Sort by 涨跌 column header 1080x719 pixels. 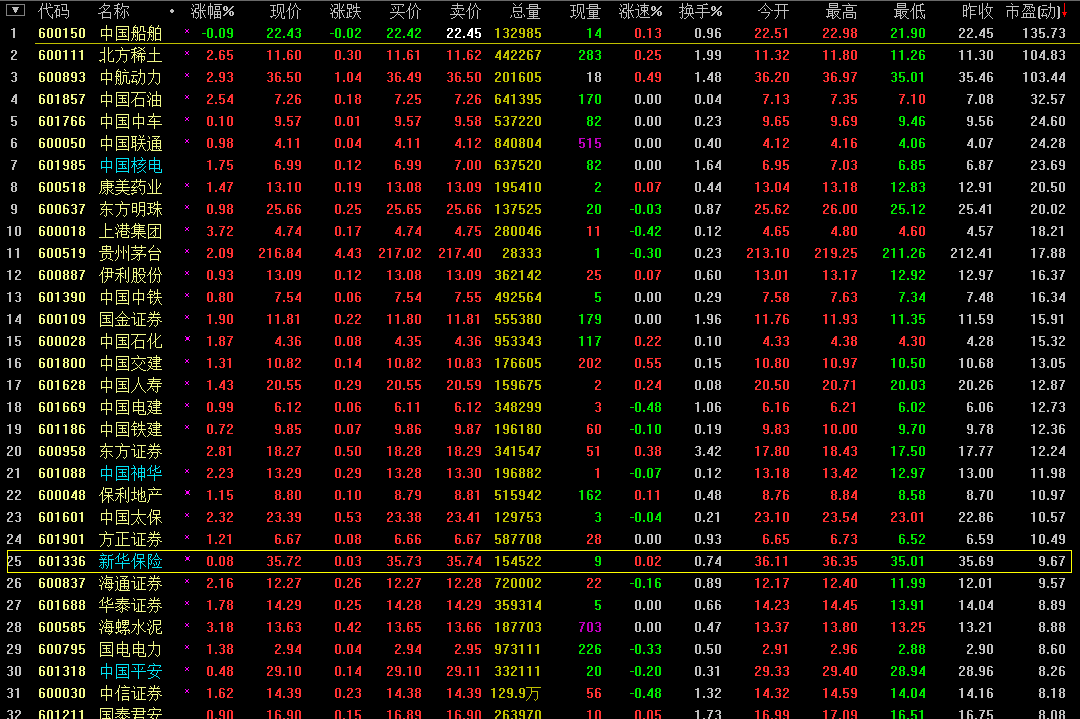[345, 11]
